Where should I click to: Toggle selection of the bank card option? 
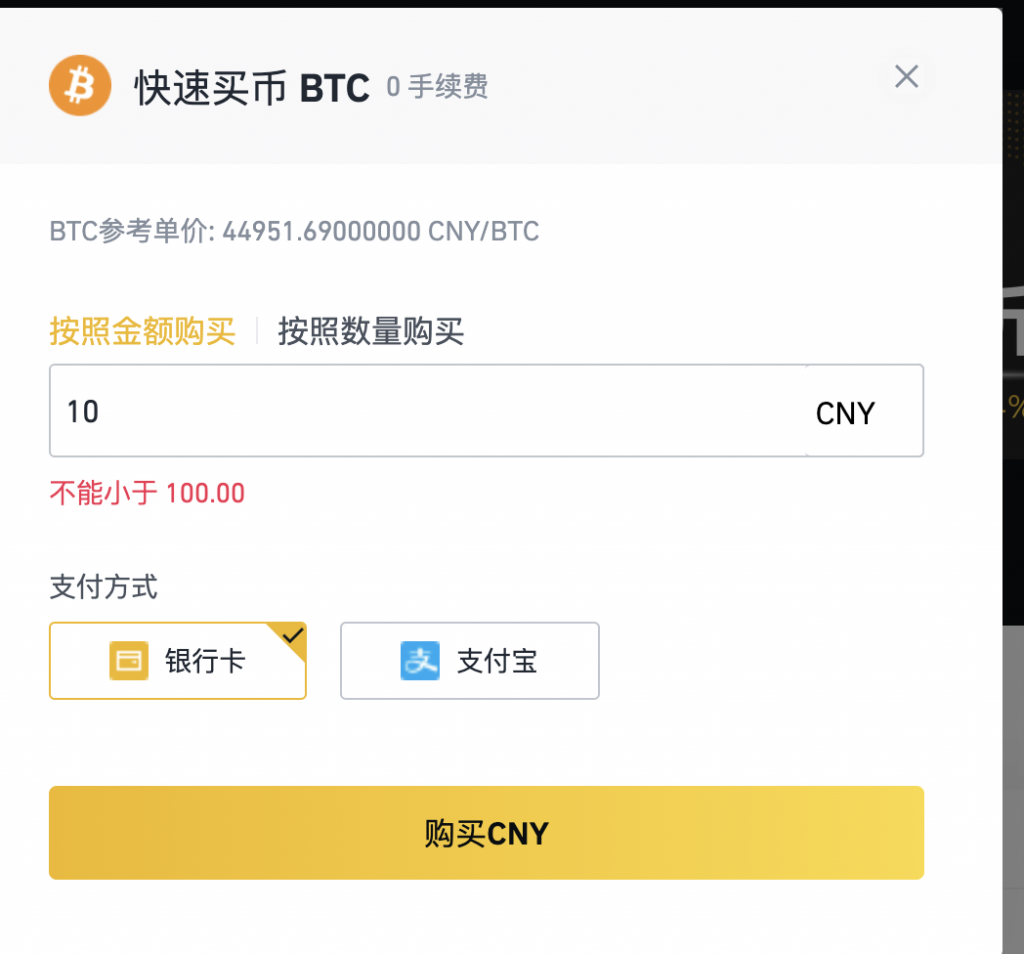178,661
